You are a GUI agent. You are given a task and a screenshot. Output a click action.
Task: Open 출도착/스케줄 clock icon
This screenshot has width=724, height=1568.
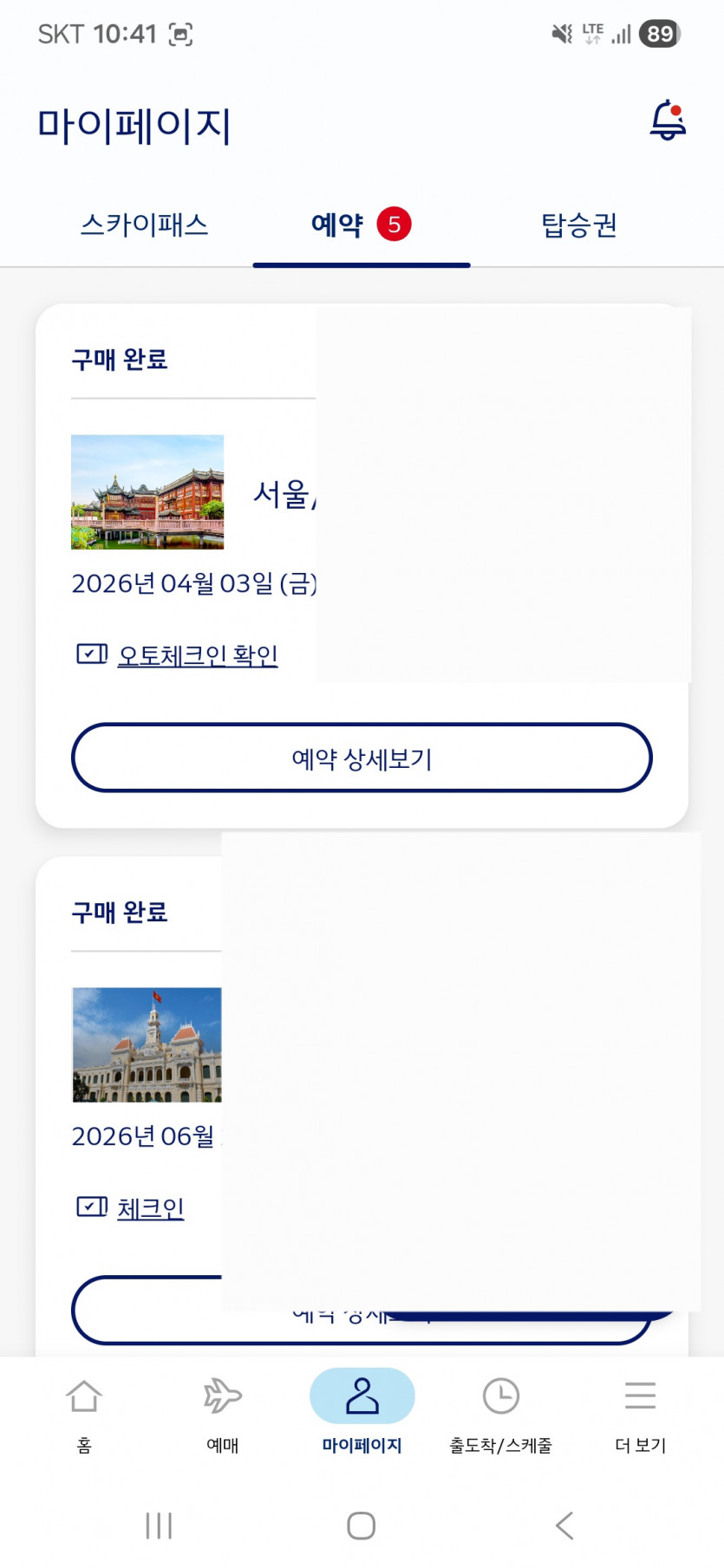tap(500, 1396)
